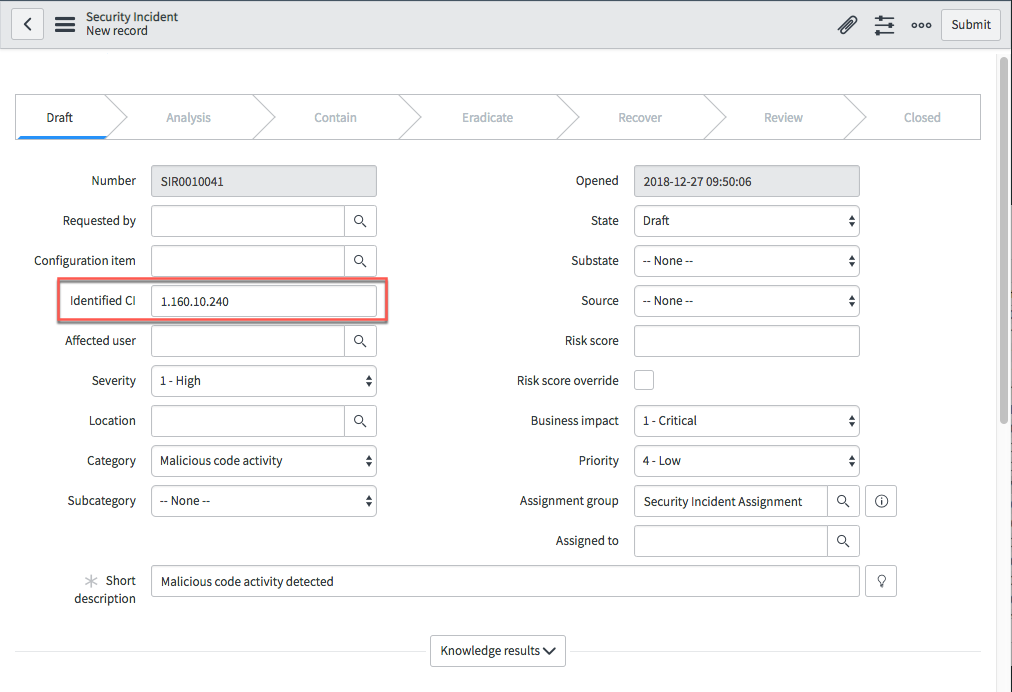Look up Affected user using search icon
The width and height of the screenshot is (1012, 692).
(x=360, y=341)
